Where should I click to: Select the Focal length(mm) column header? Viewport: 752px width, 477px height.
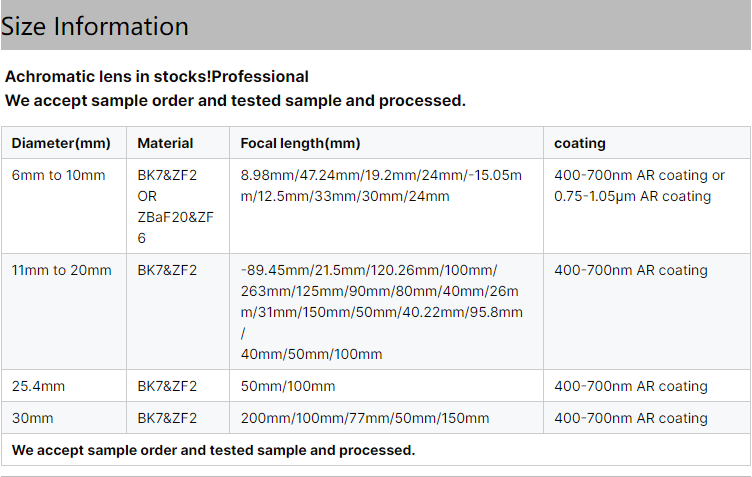click(300, 143)
